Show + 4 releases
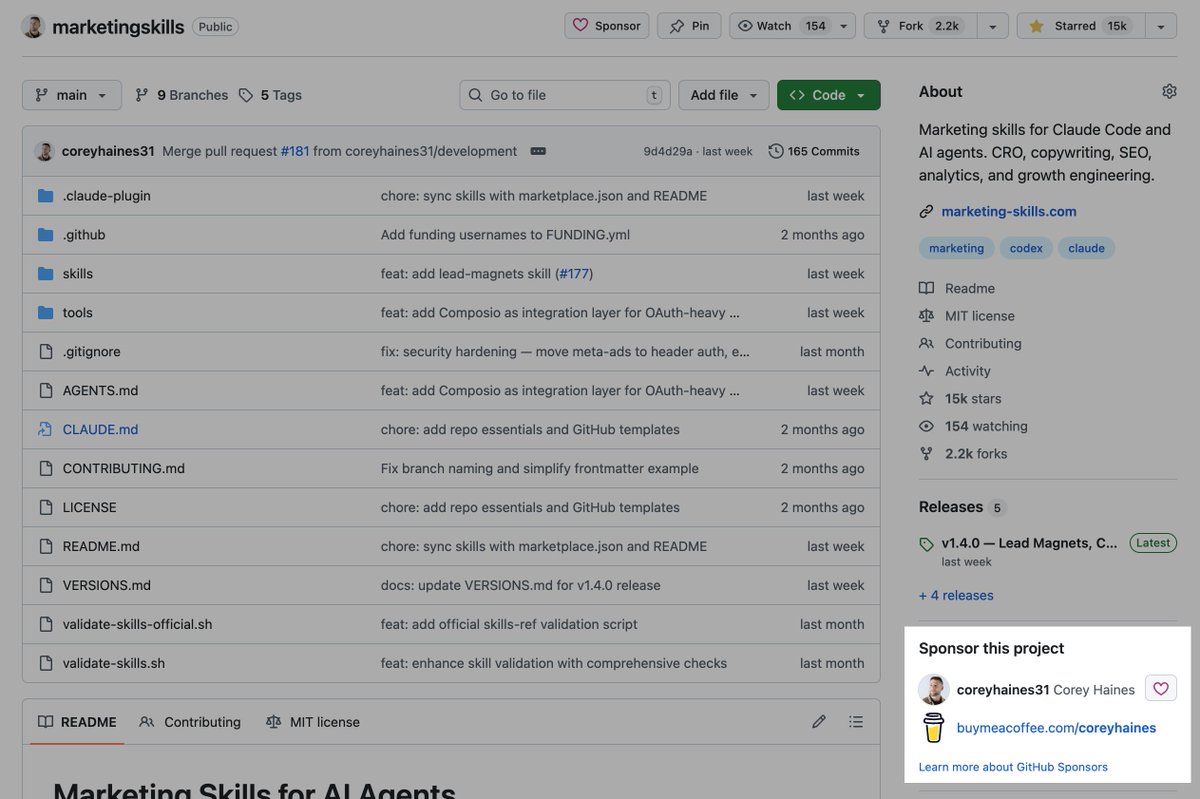 pyautogui.click(x=956, y=595)
